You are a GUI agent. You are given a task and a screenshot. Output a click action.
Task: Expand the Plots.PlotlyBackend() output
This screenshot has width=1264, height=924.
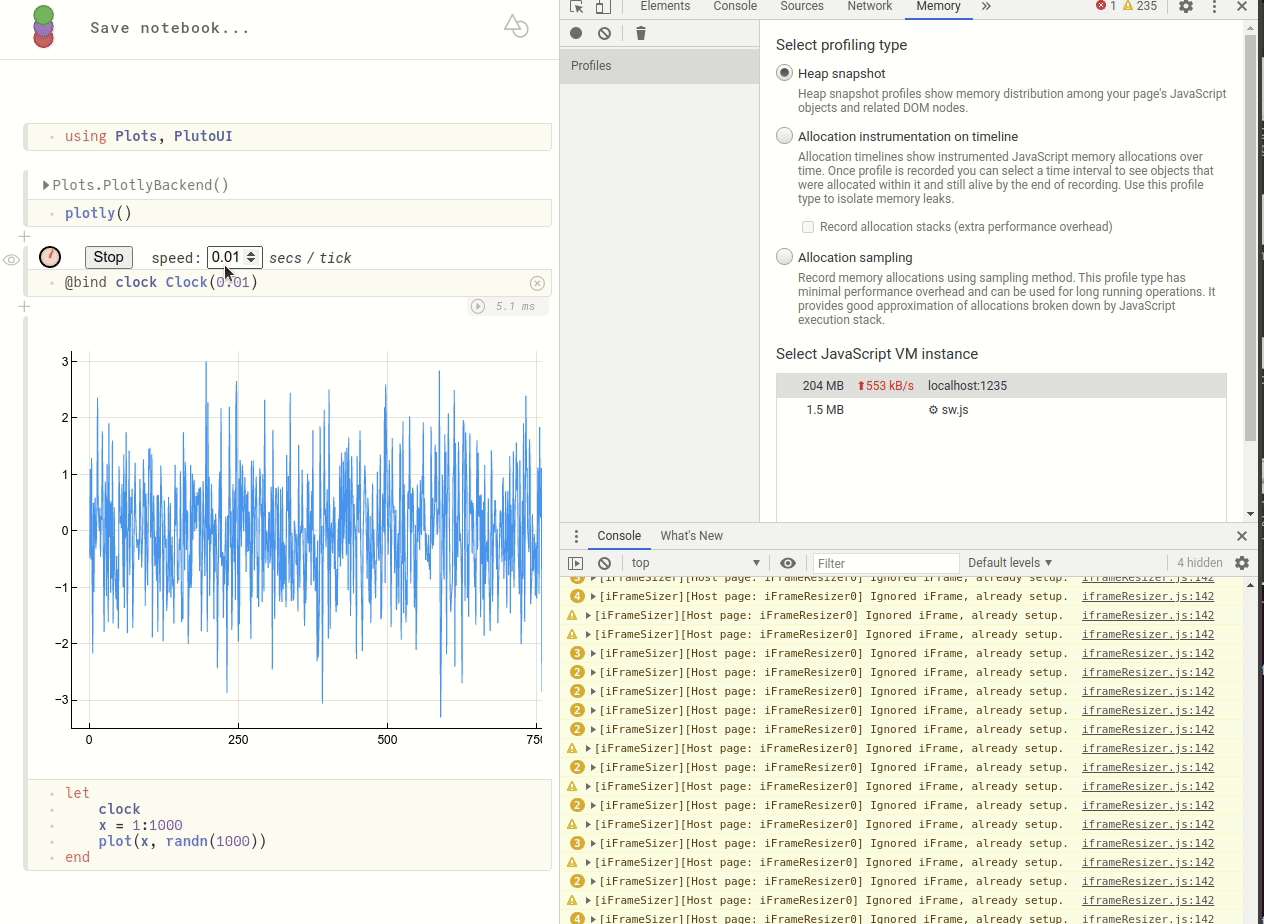46,185
